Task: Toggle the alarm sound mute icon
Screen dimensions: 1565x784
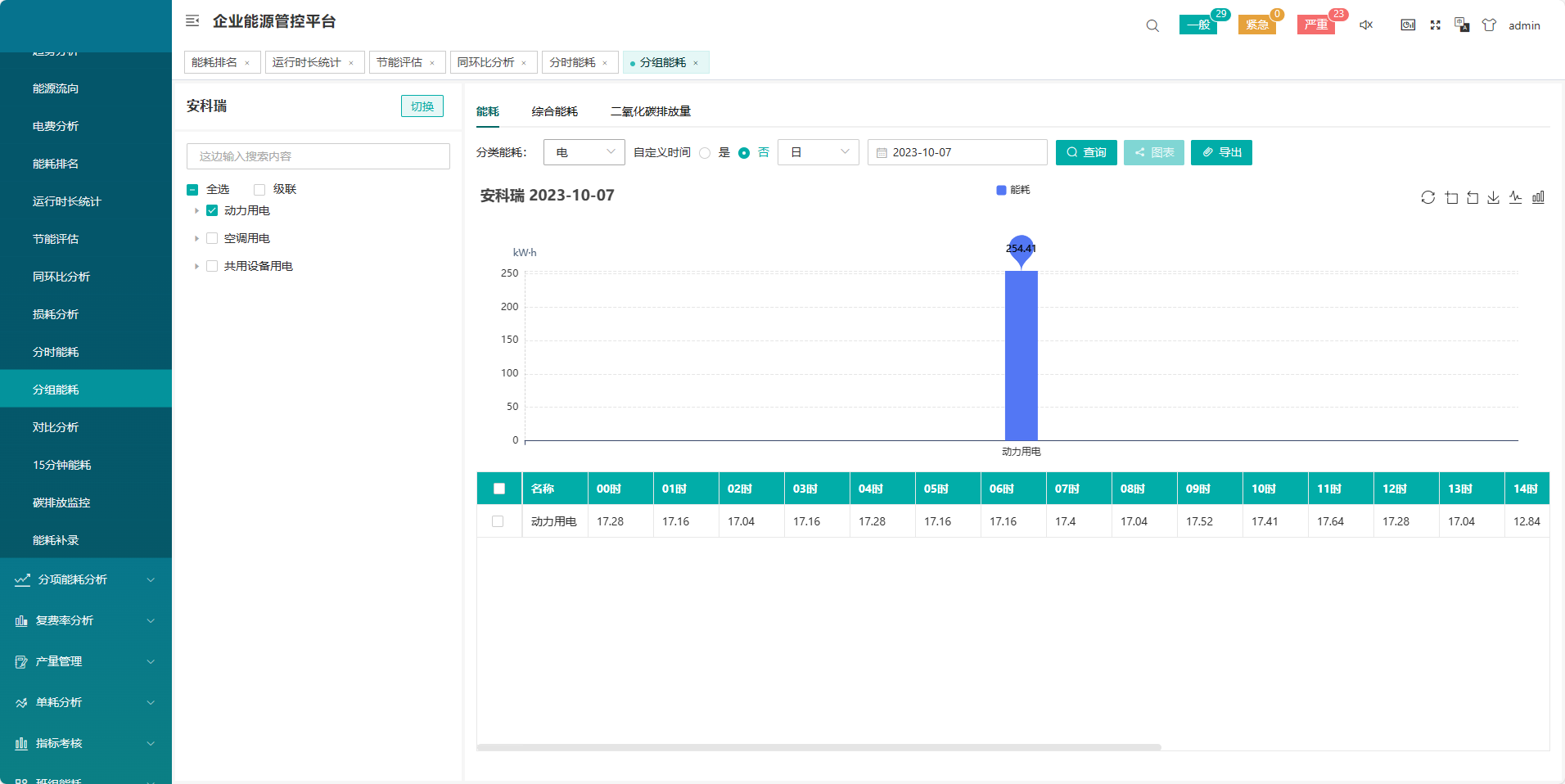Action: pos(1366,25)
